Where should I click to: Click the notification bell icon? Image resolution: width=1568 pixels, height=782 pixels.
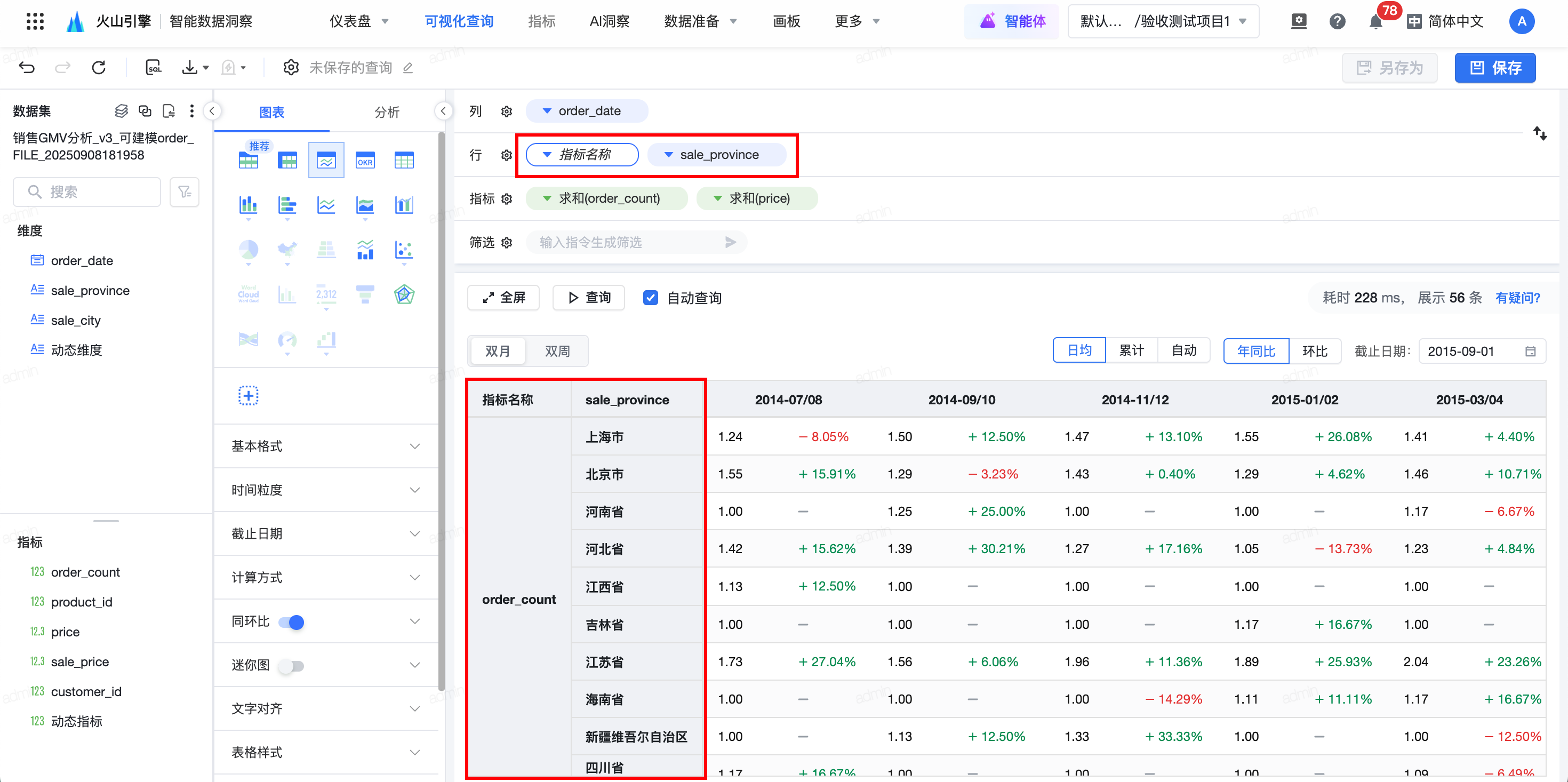click(1375, 22)
